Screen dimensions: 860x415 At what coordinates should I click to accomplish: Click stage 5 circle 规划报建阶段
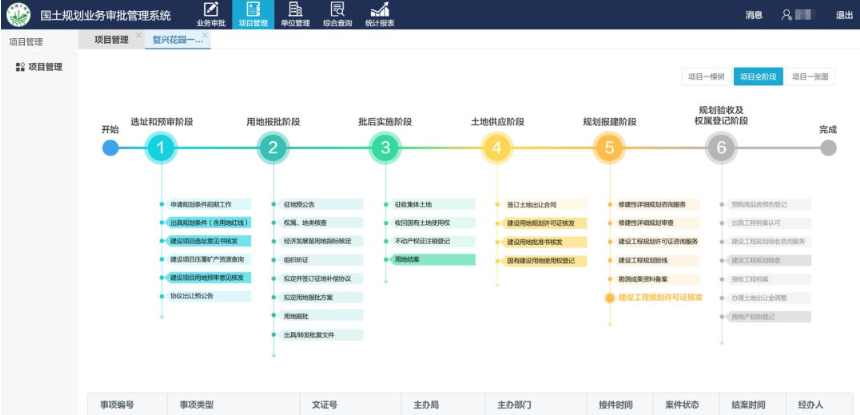pyautogui.click(x=609, y=148)
